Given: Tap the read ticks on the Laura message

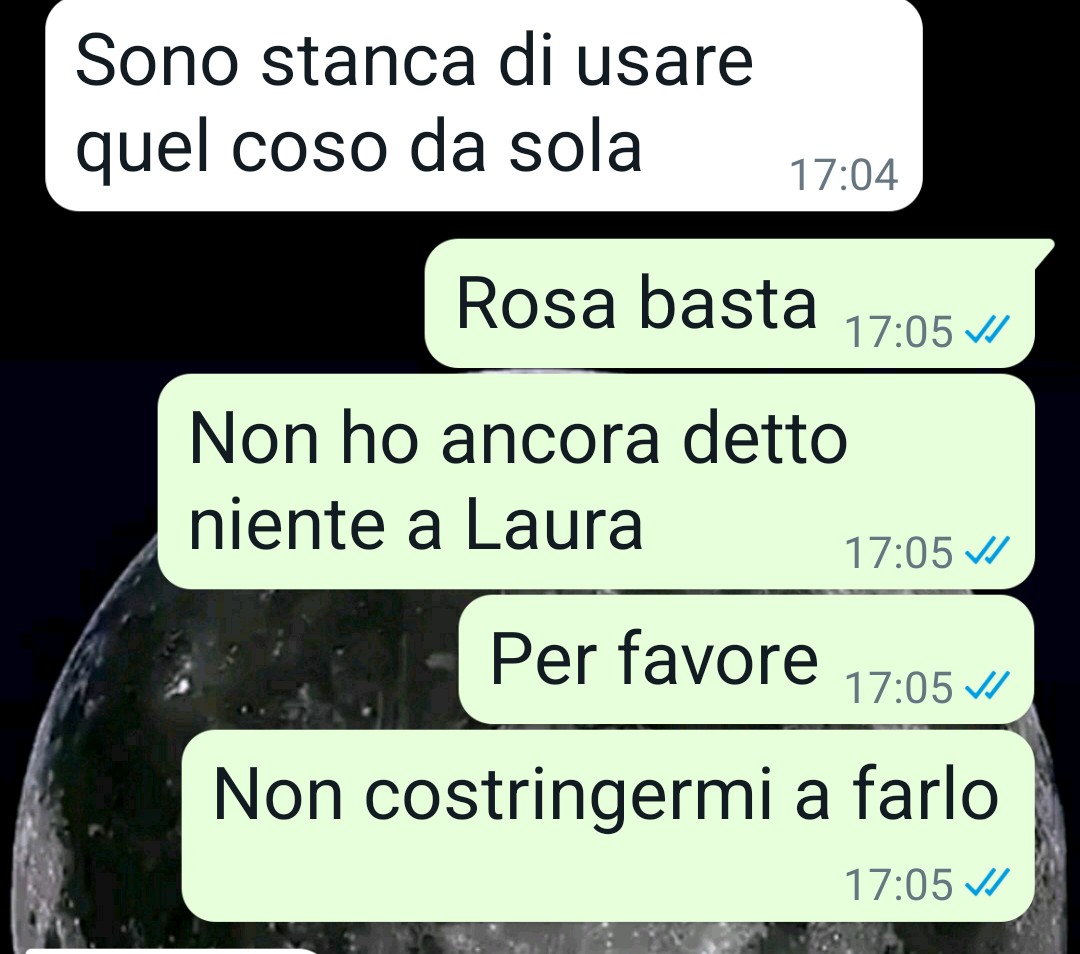Looking at the screenshot, I should pos(987,551).
